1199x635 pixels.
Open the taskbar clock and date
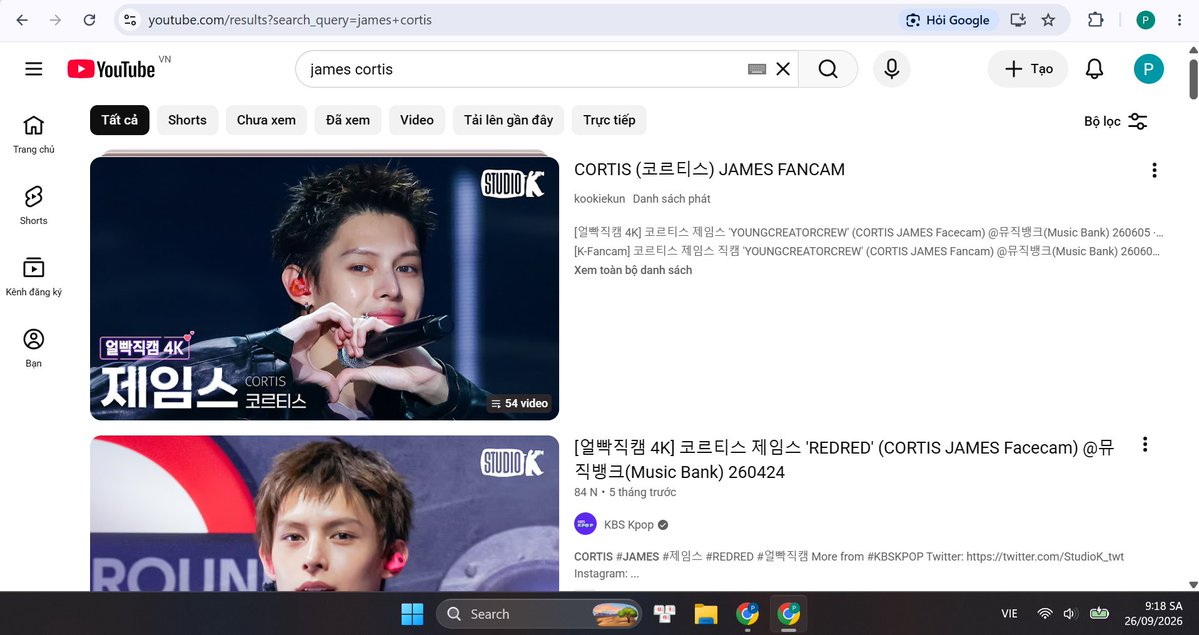(1153, 614)
